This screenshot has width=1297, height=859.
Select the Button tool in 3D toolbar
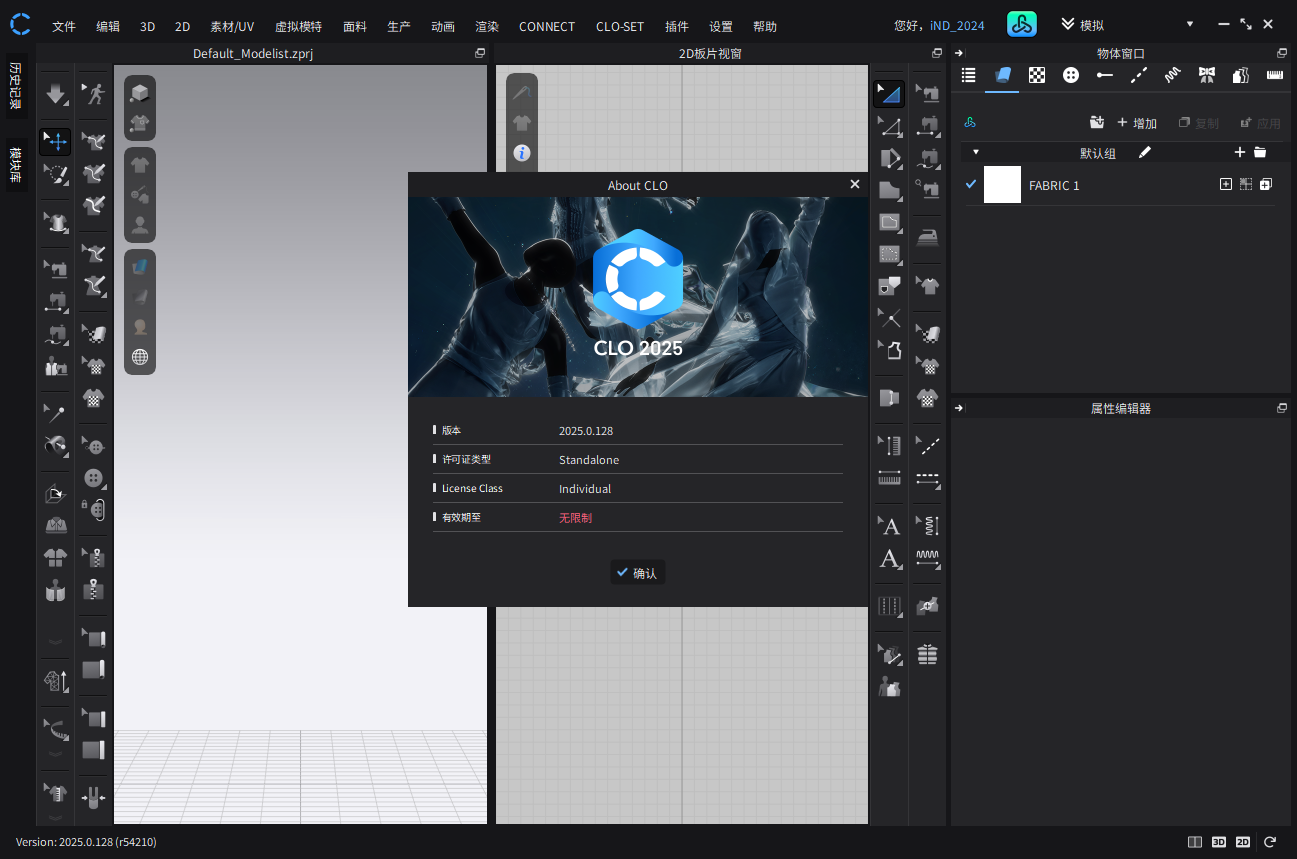click(x=94, y=478)
